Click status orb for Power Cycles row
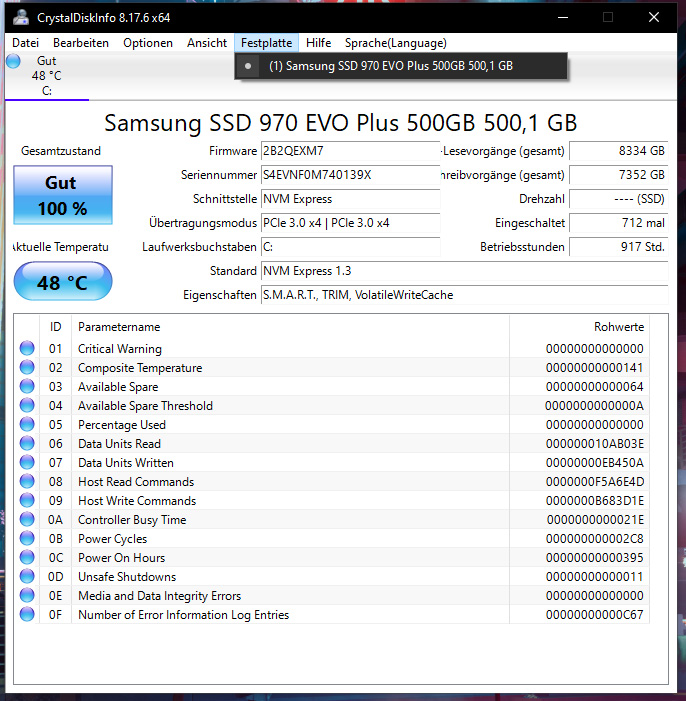The width and height of the screenshot is (686, 701). tap(27, 538)
